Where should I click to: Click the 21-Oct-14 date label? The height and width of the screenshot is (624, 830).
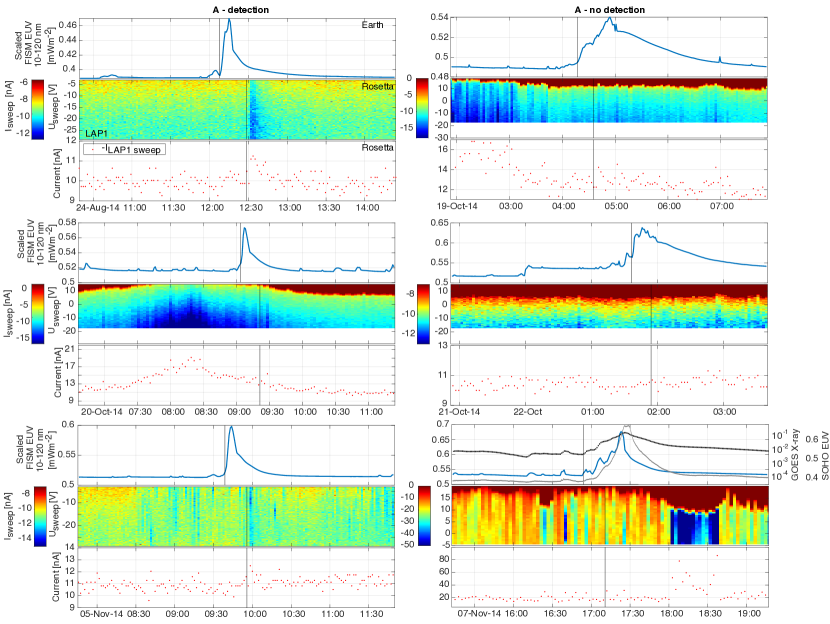(458, 412)
